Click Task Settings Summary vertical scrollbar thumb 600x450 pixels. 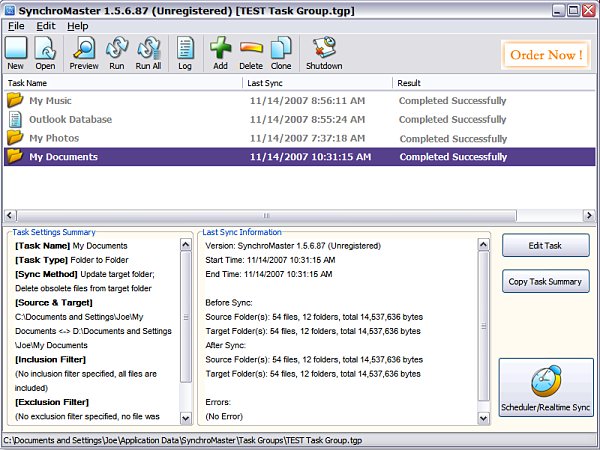pyautogui.click(x=186, y=317)
